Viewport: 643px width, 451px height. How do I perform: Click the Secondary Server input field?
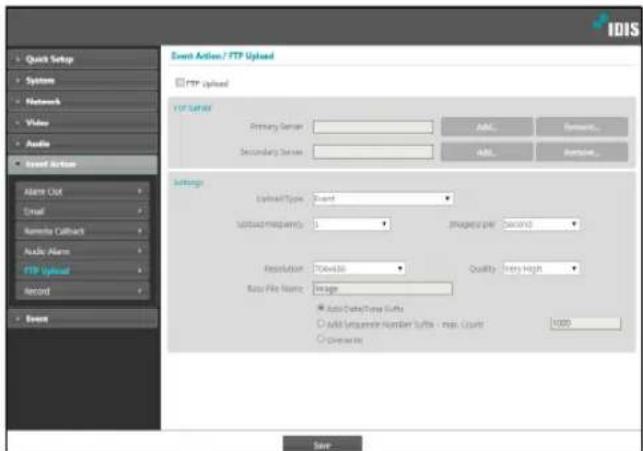pyautogui.click(x=373, y=152)
